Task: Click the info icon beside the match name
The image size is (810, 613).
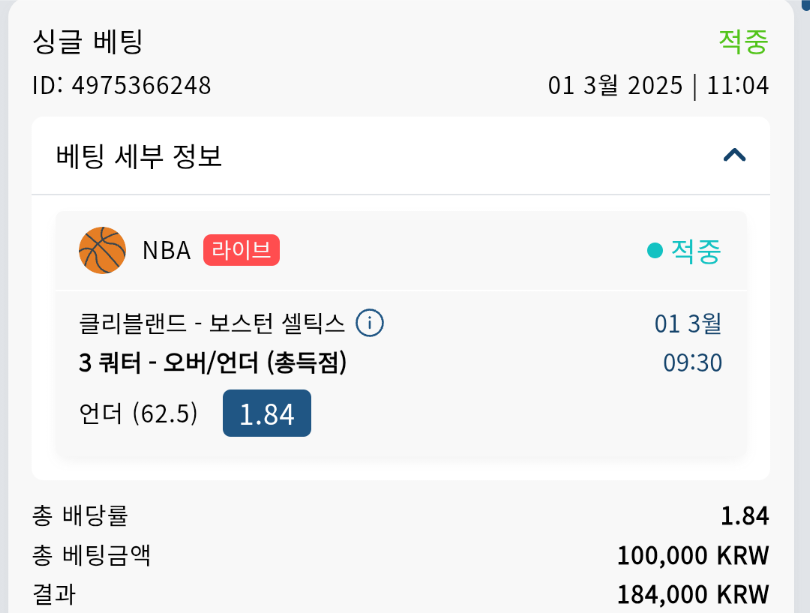Action: [370, 323]
